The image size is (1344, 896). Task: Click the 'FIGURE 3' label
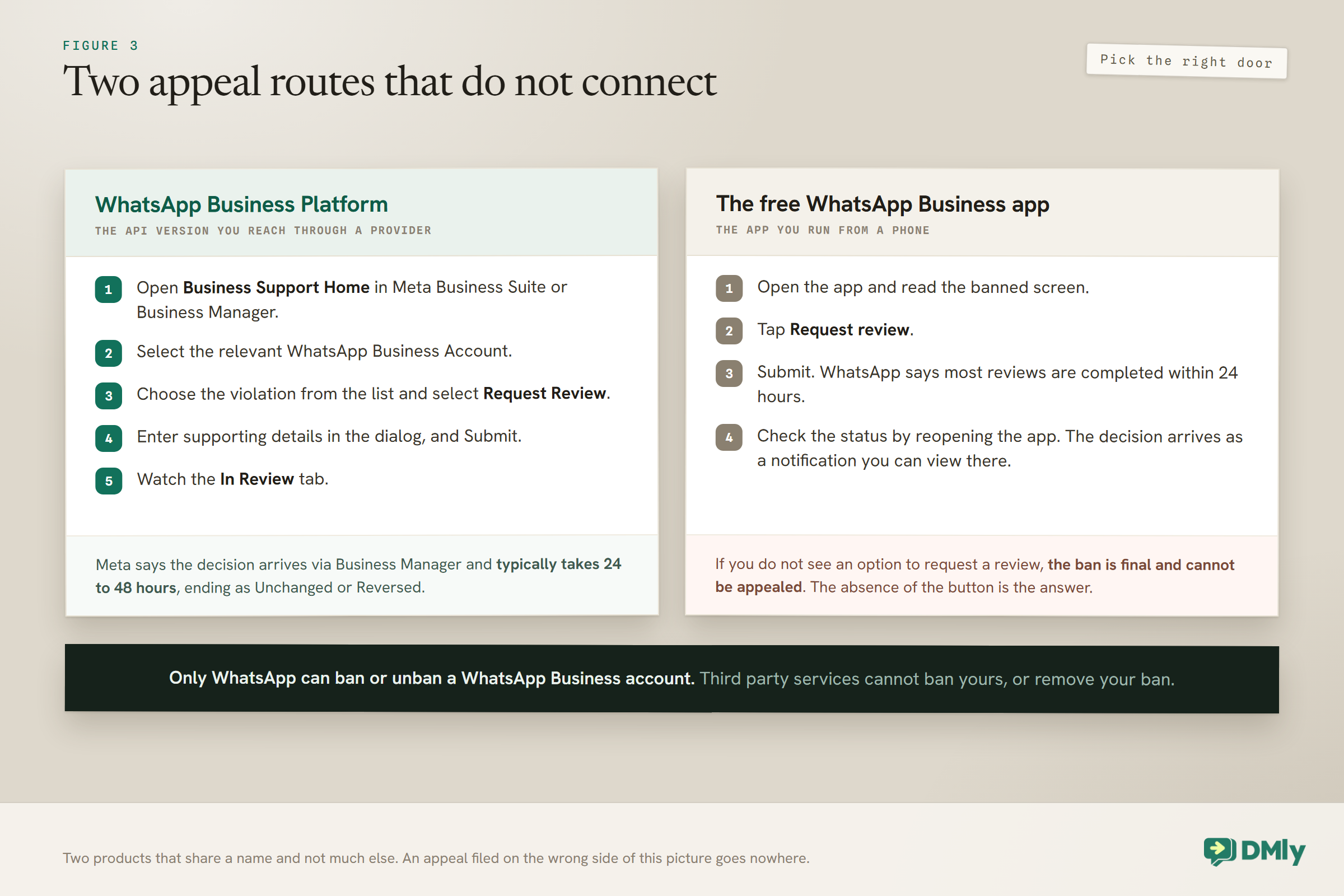tap(101, 46)
